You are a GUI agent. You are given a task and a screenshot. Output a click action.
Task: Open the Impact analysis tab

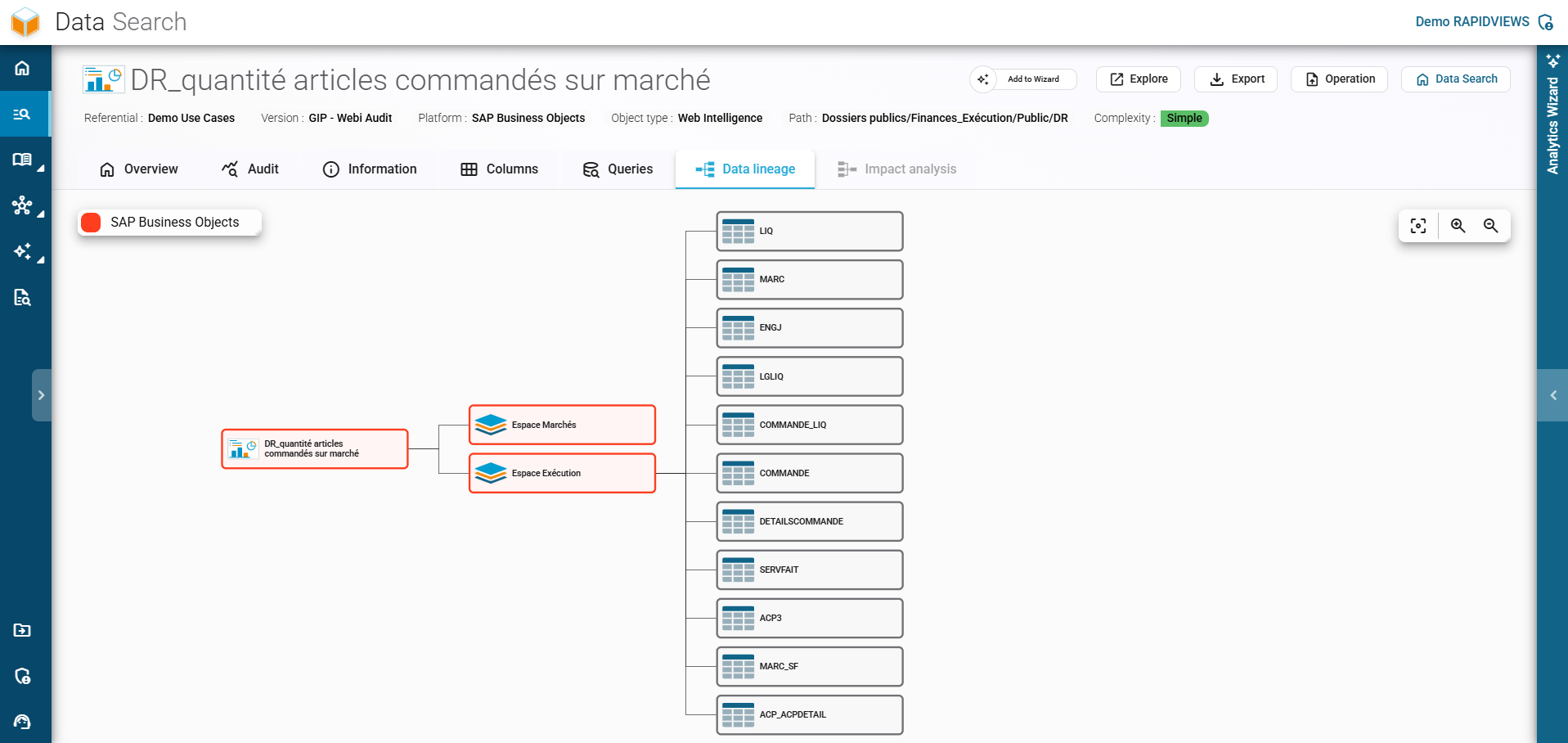click(896, 169)
